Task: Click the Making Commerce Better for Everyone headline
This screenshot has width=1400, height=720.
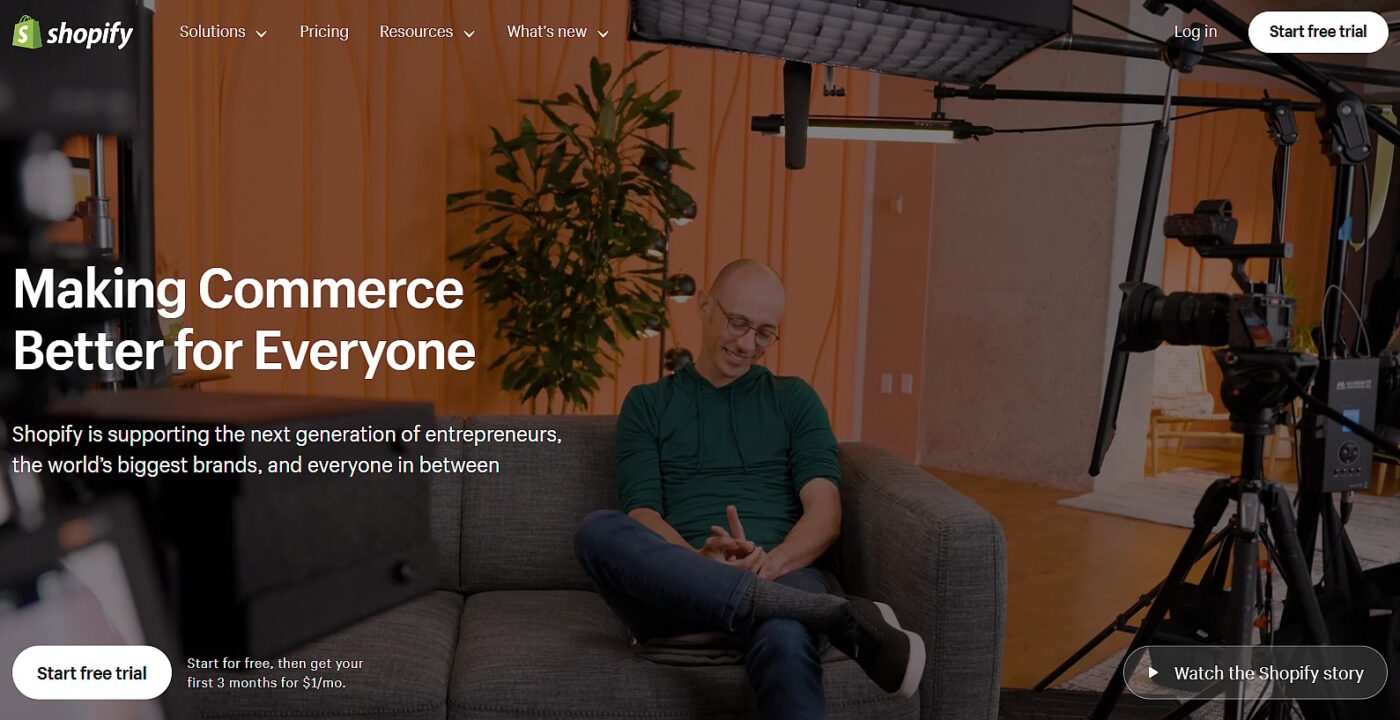Action: tap(244, 320)
